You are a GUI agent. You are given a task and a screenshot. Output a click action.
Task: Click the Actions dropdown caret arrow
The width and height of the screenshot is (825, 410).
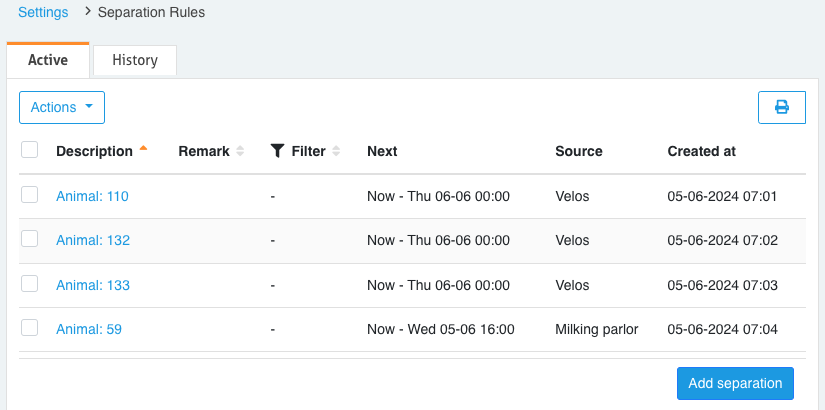pyautogui.click(x=89, y=106)
